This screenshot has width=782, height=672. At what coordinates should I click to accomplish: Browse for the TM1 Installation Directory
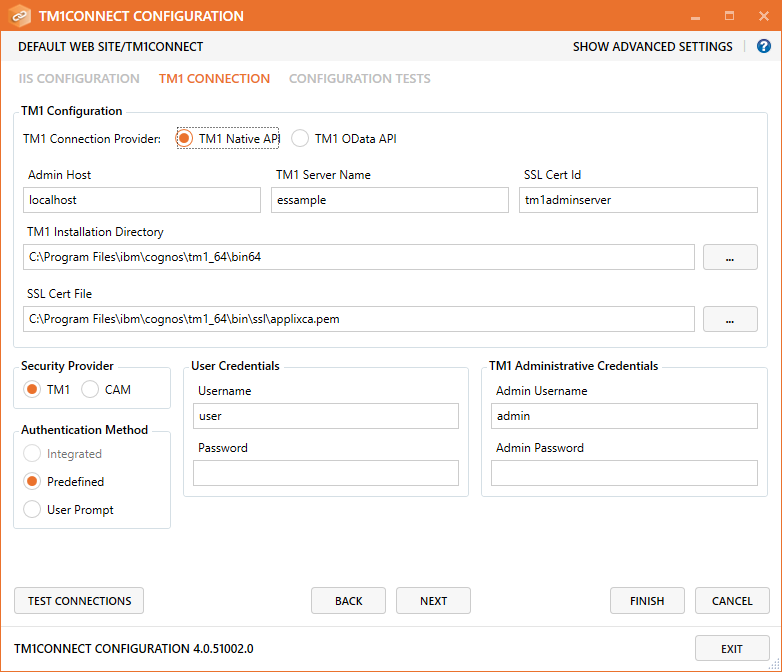pos(730,257)
